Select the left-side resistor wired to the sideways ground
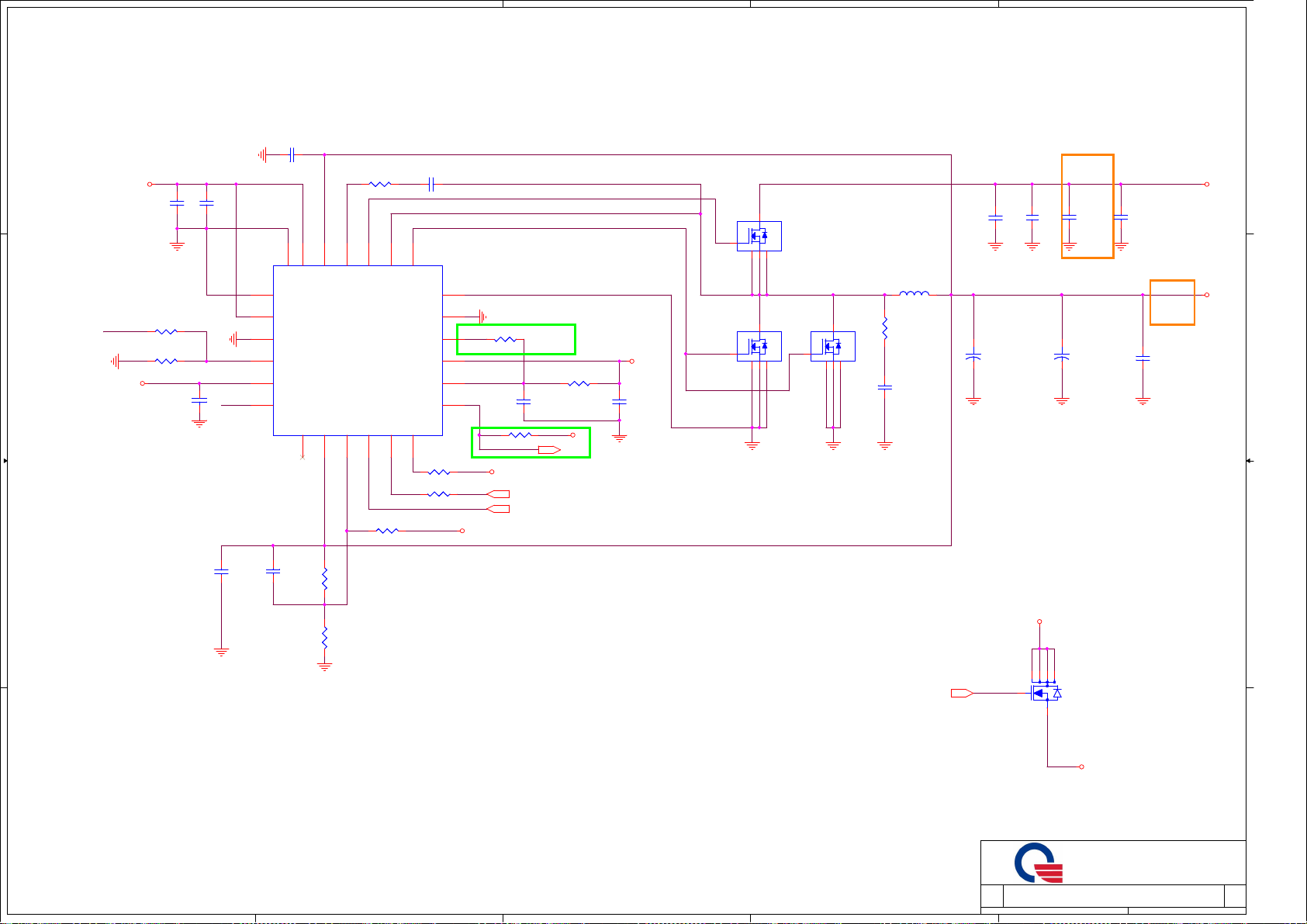 coord(166,361)
